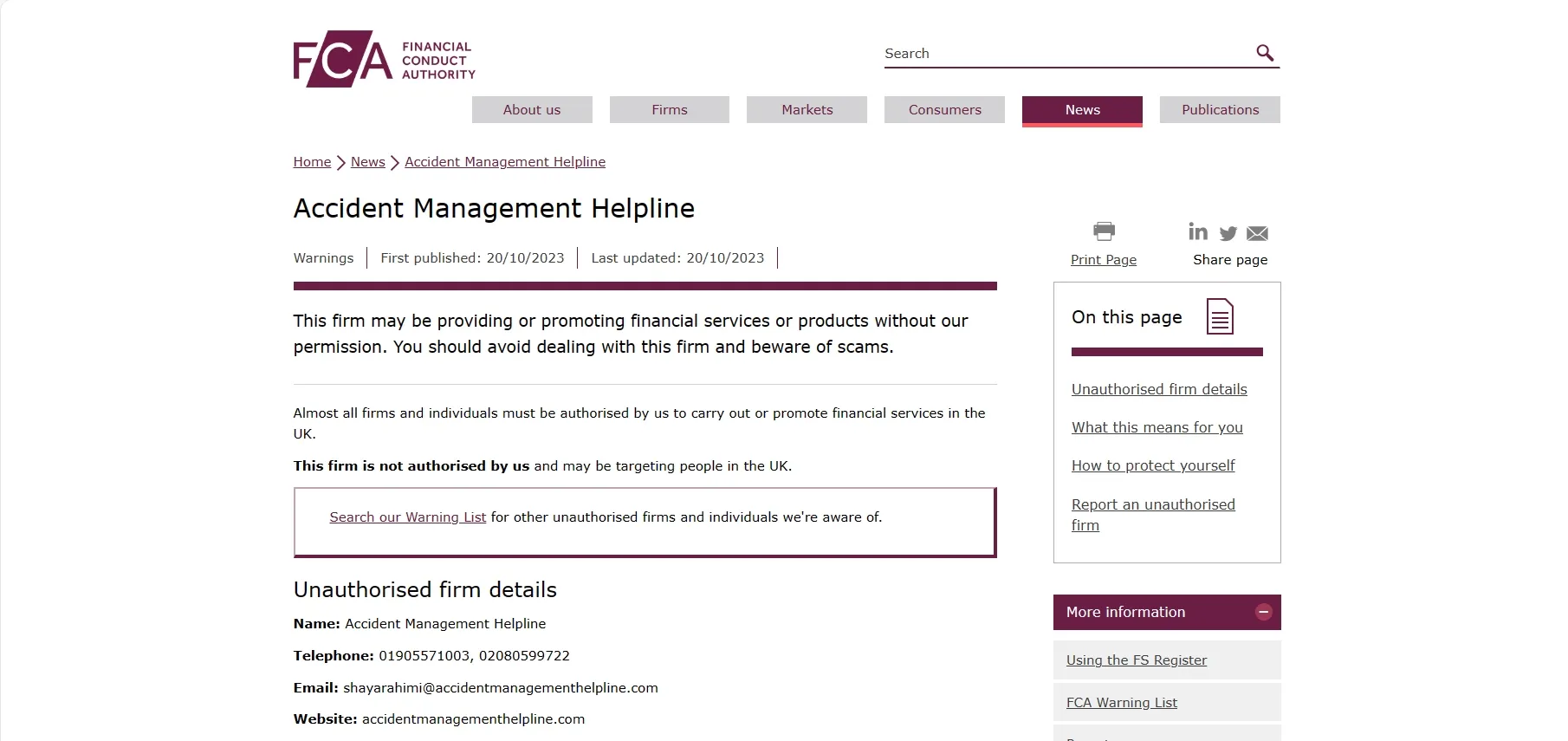The image size is (1568, 741).
Task: Click the printer icon above Print Page
Action: pos(1104,231)
